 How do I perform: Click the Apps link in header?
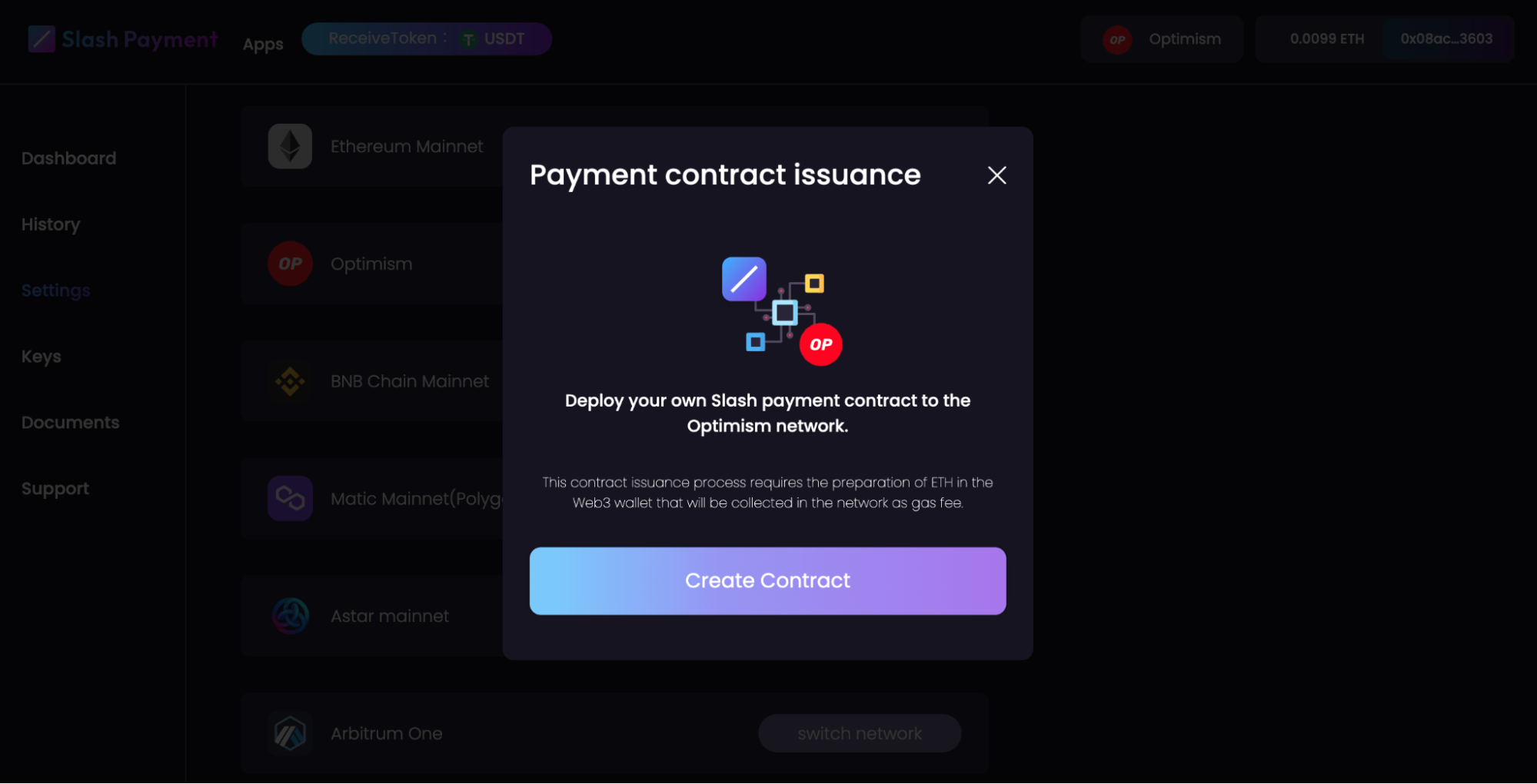263,45
